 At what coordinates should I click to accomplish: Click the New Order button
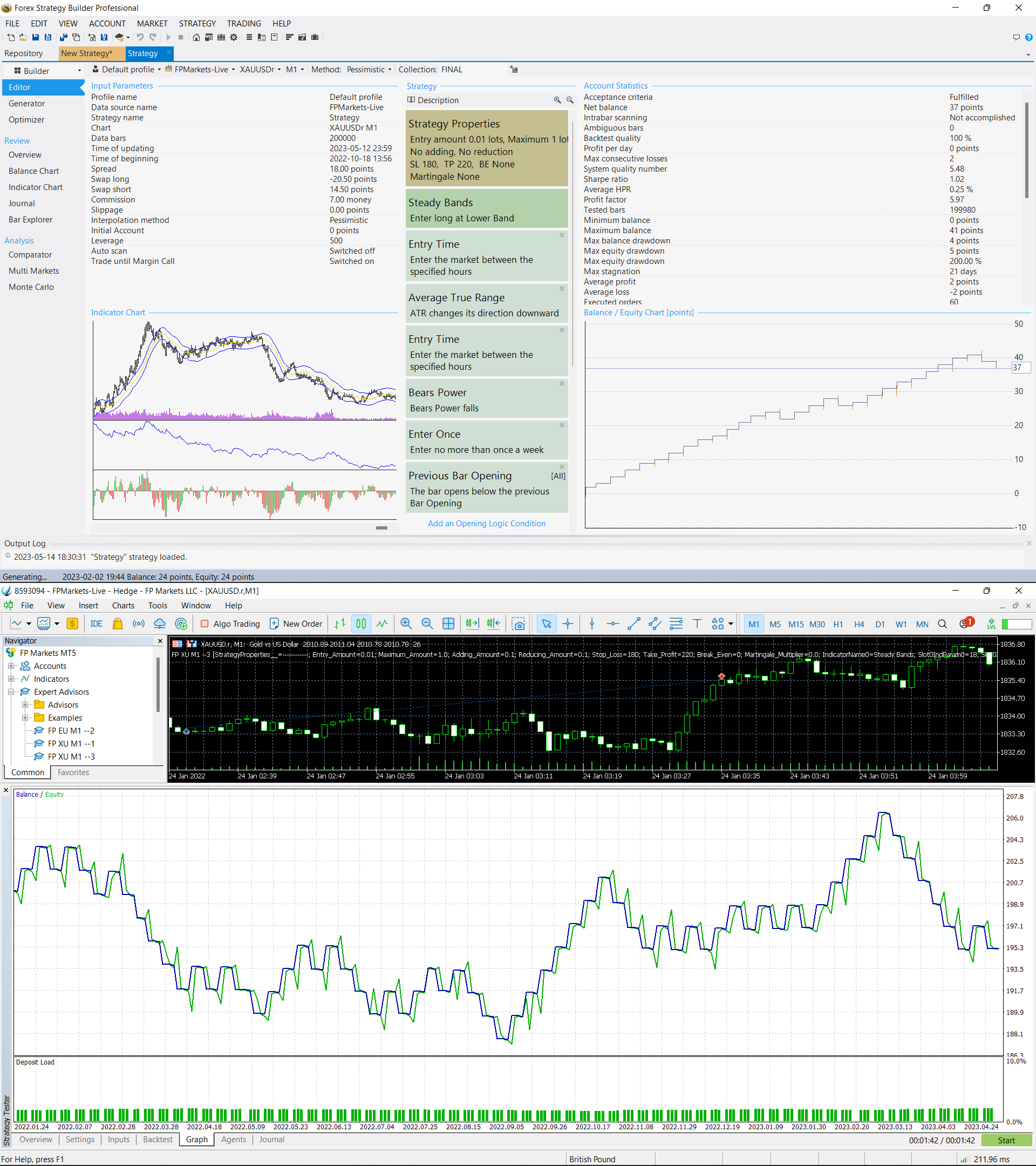click(x=296, y=623)
